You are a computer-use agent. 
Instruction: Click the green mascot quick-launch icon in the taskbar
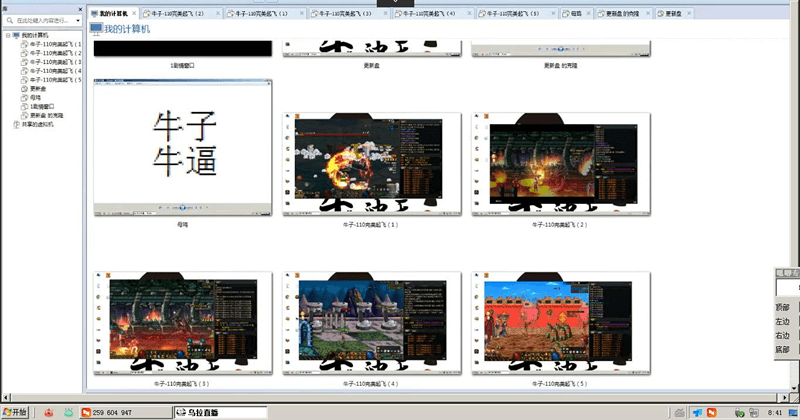click(x=68, y=412)
